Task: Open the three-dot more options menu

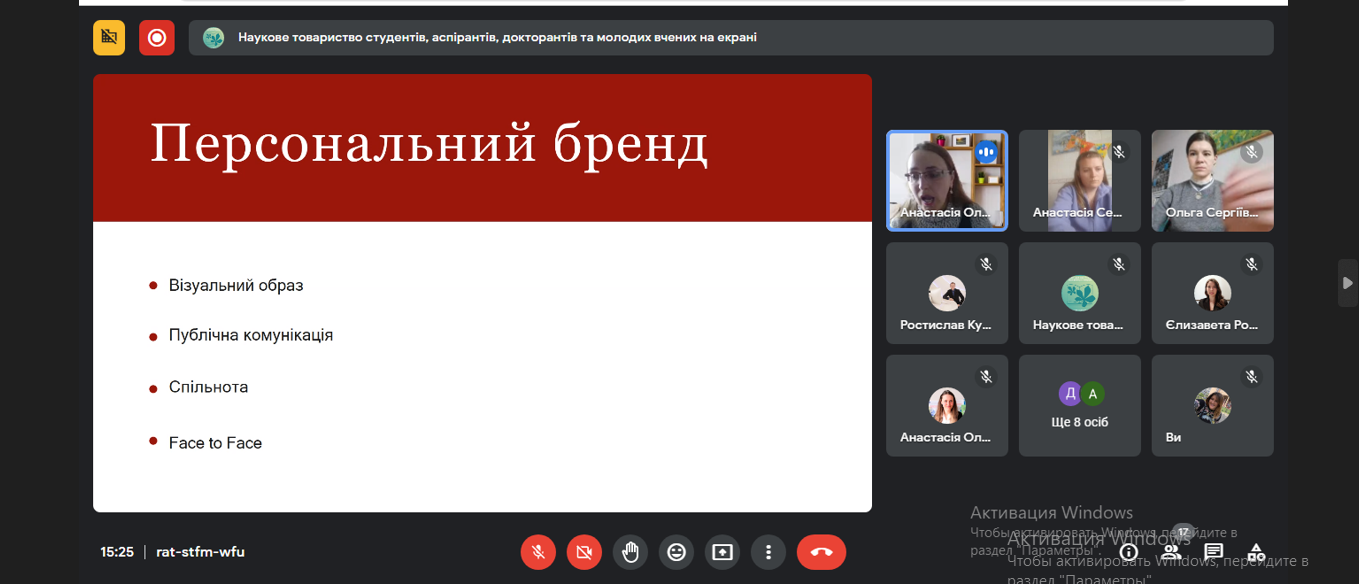Action: 768,552
